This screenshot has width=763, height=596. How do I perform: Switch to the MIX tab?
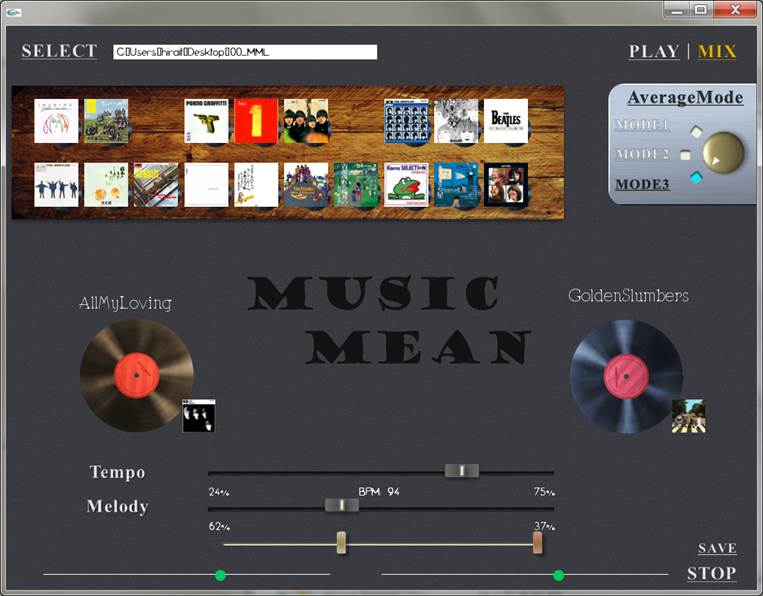(x=717, y=52)
